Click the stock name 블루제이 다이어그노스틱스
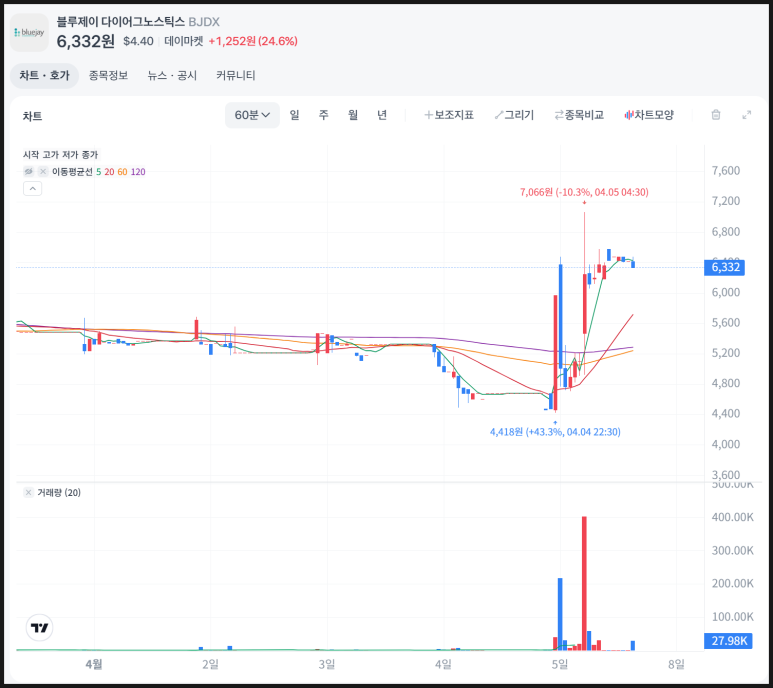The width and height of the screenshot is (773, 688). (120, 22)
